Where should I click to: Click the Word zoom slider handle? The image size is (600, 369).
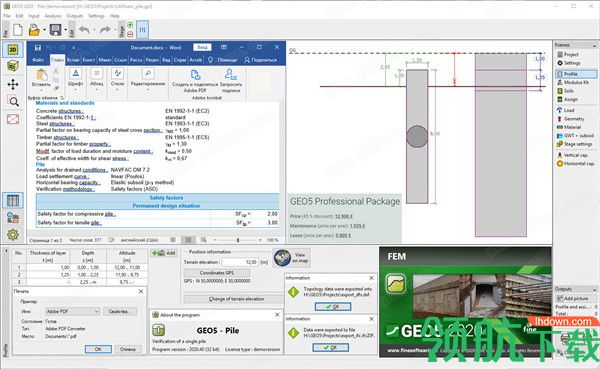point(238,240)
